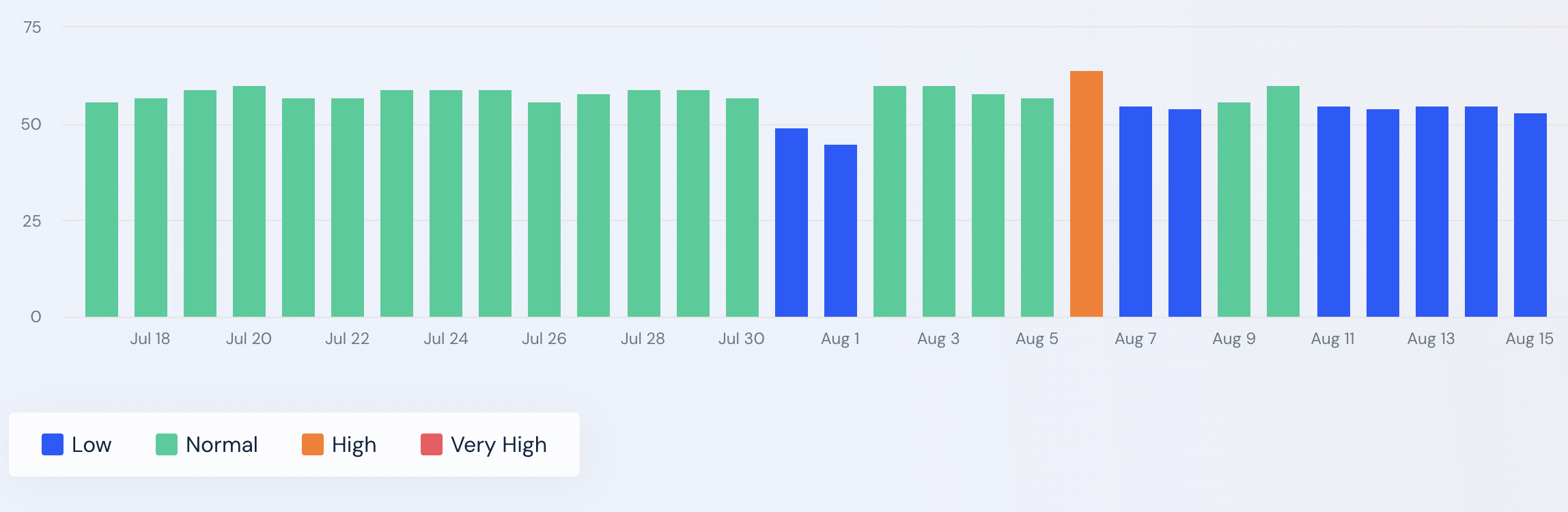Click the green bar above Aug 9
This screenshot has width=1568, height=512.
pyautogui.click(x=1234, y=210)
